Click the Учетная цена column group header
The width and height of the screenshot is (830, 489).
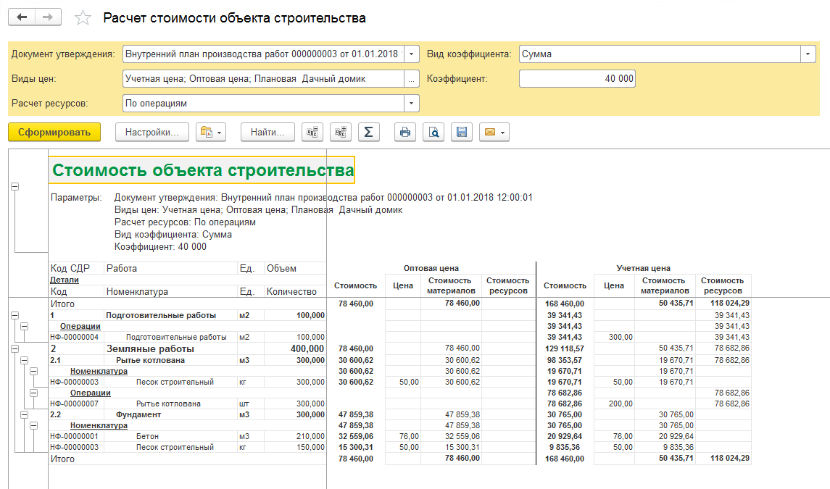[643, 268]
